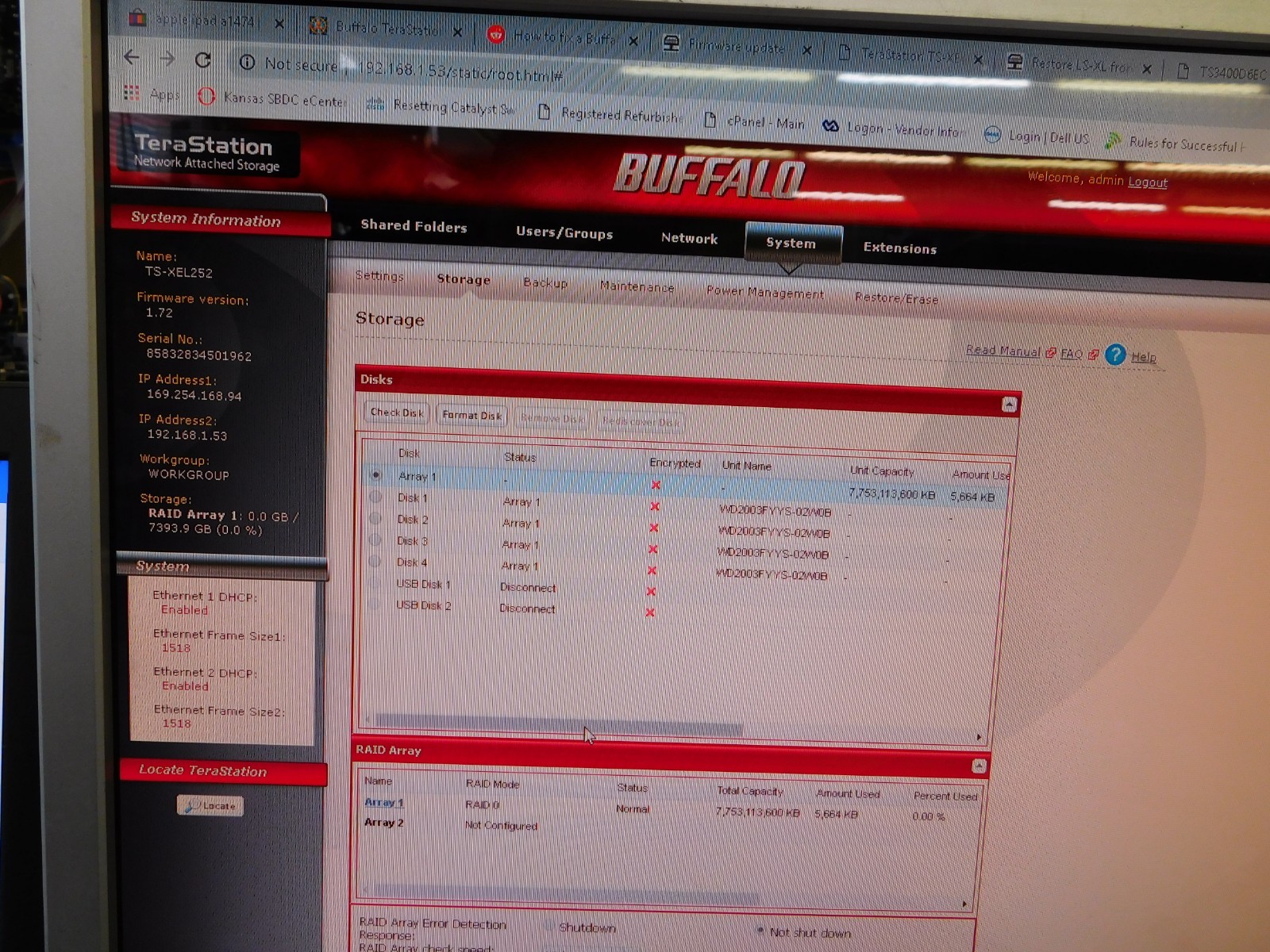Image resolution: width=1270 pixels, height=952 pixels.
Task: Click the Disks table horizontal scrollbar
Action: pyautogui.click(x=559, y=724)
